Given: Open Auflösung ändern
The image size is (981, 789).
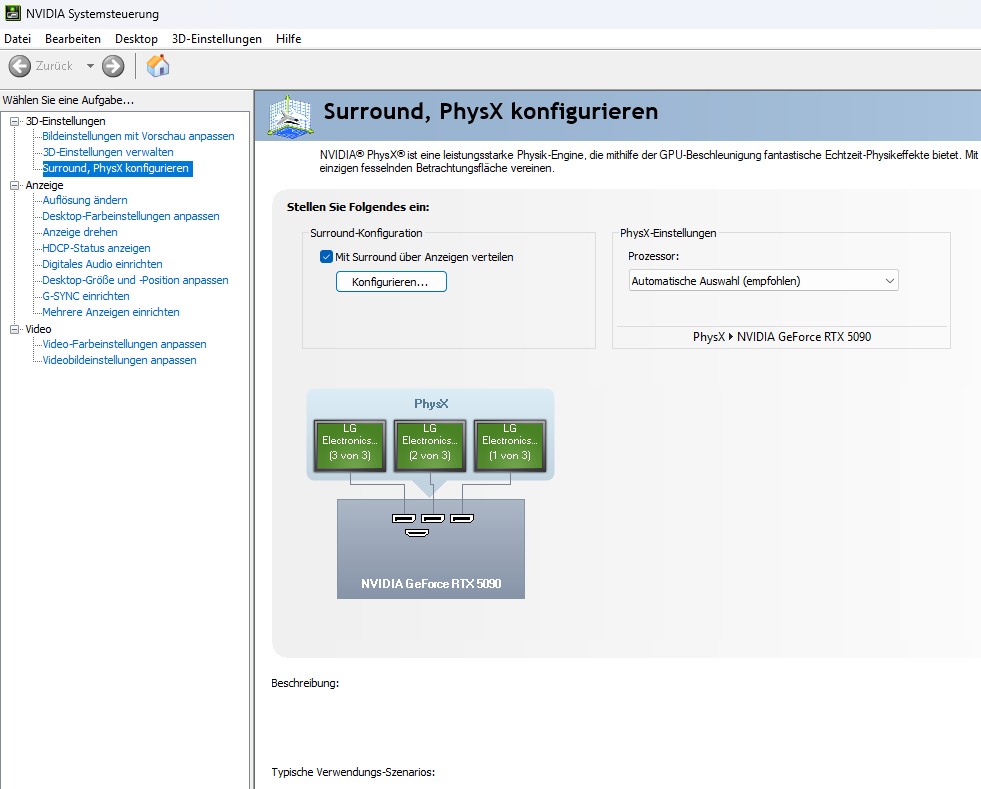Looking at the screenshot, I should click(x=85, y=200).
